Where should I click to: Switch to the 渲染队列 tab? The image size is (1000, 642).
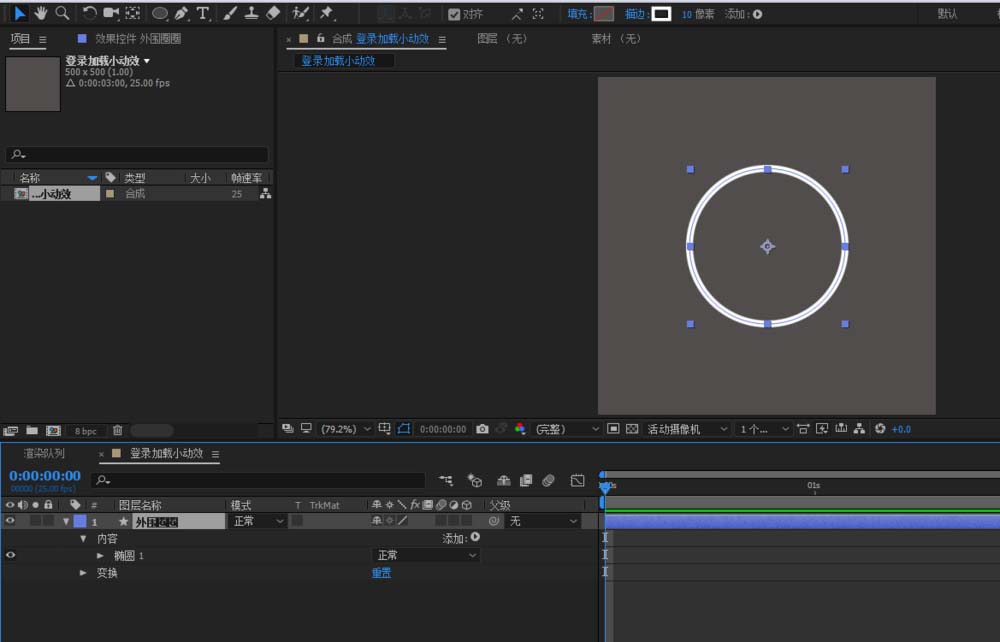tap(44, 453)
